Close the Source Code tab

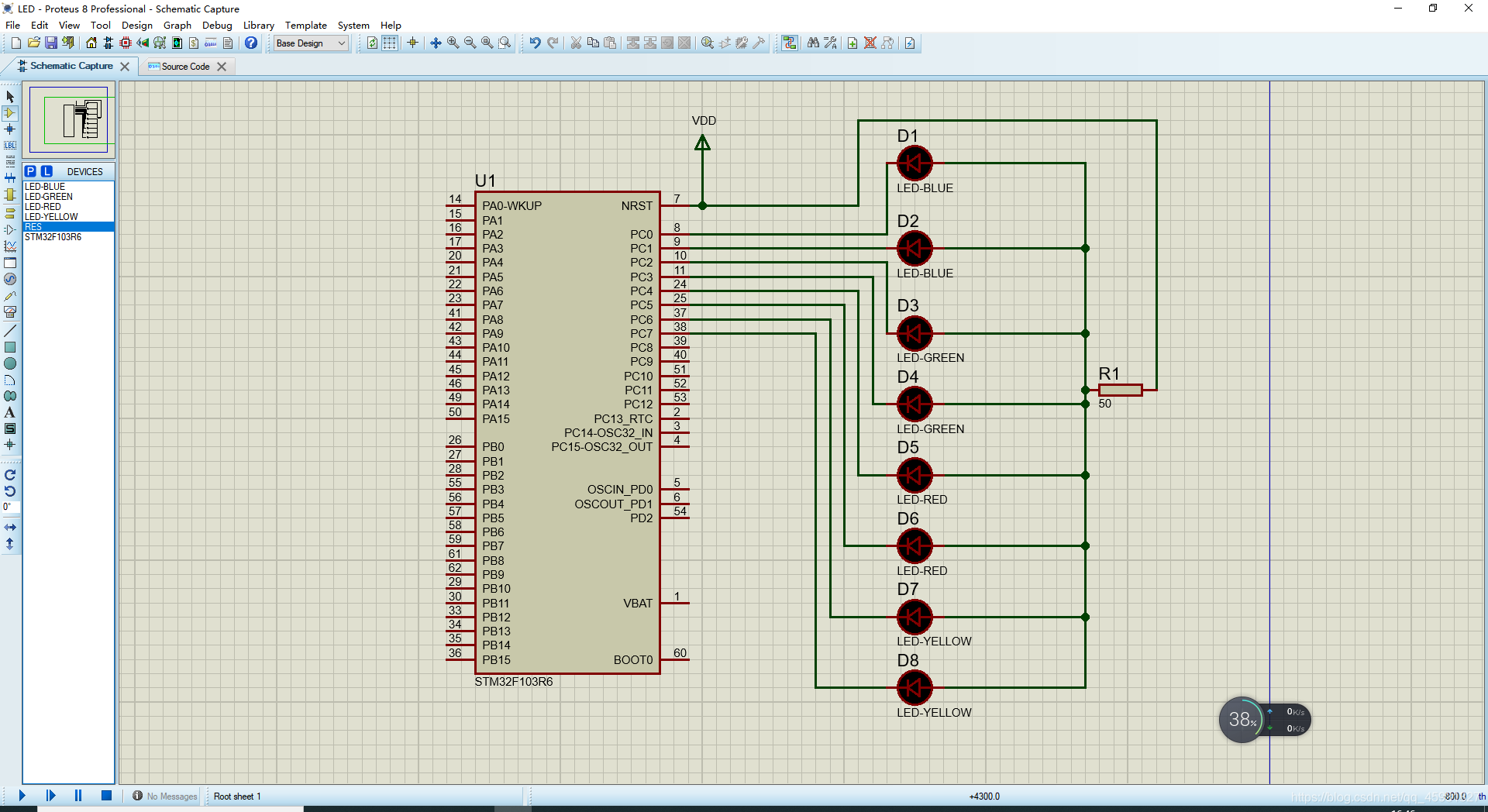coord(222,67)
